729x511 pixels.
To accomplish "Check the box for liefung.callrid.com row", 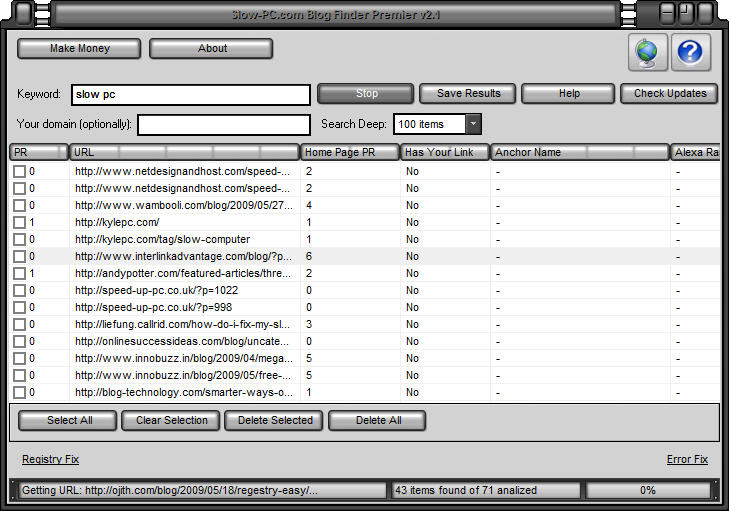I will [19, 325].
